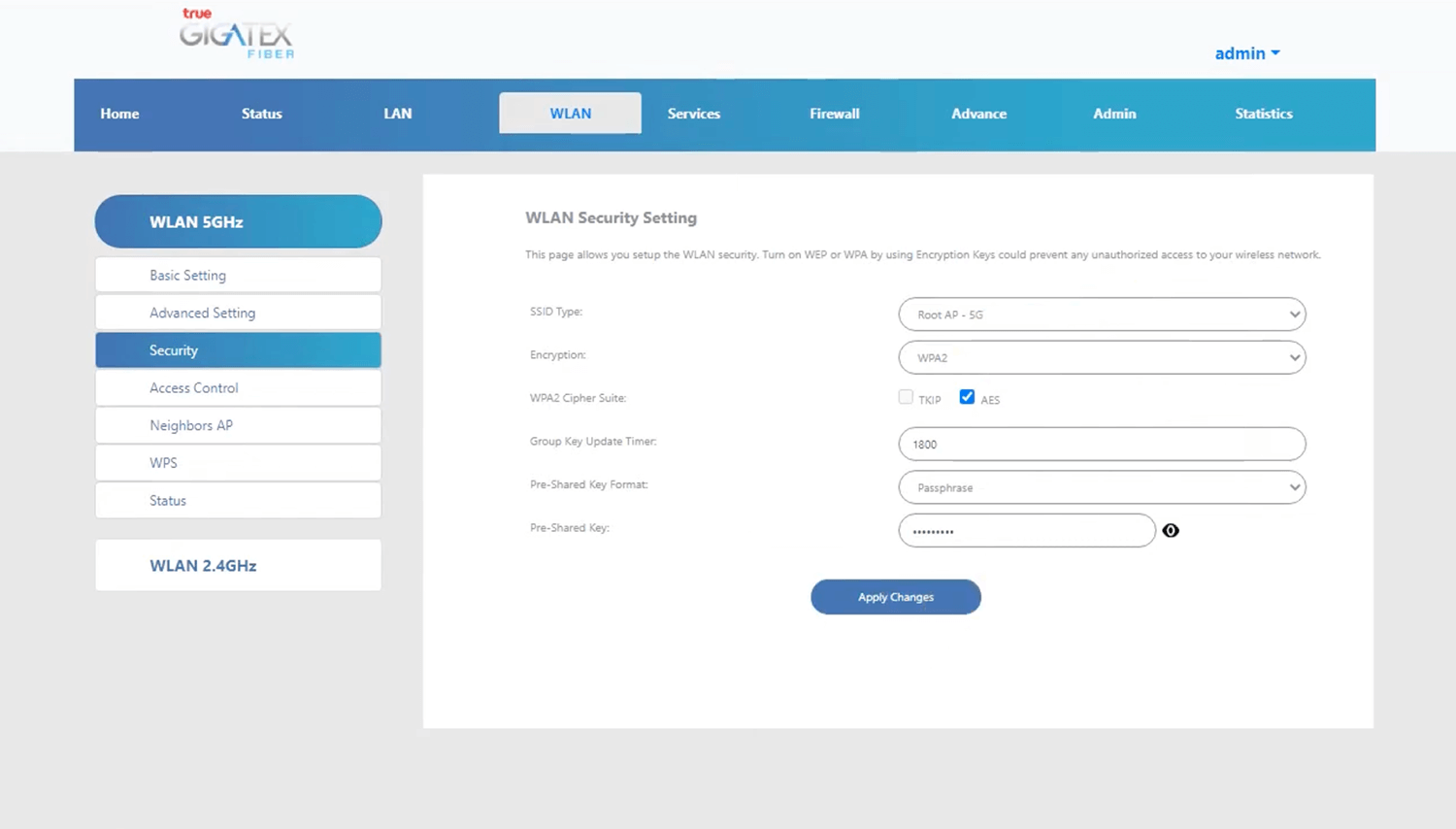Switch to the Firewall tab
The image size is (1456, 829).
coord(834,114)
